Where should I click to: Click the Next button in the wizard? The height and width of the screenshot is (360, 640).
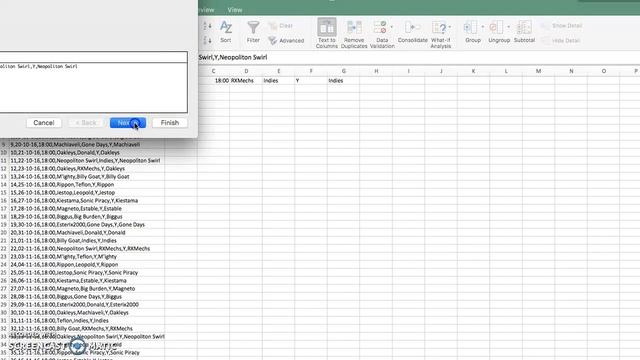point(128,123)
